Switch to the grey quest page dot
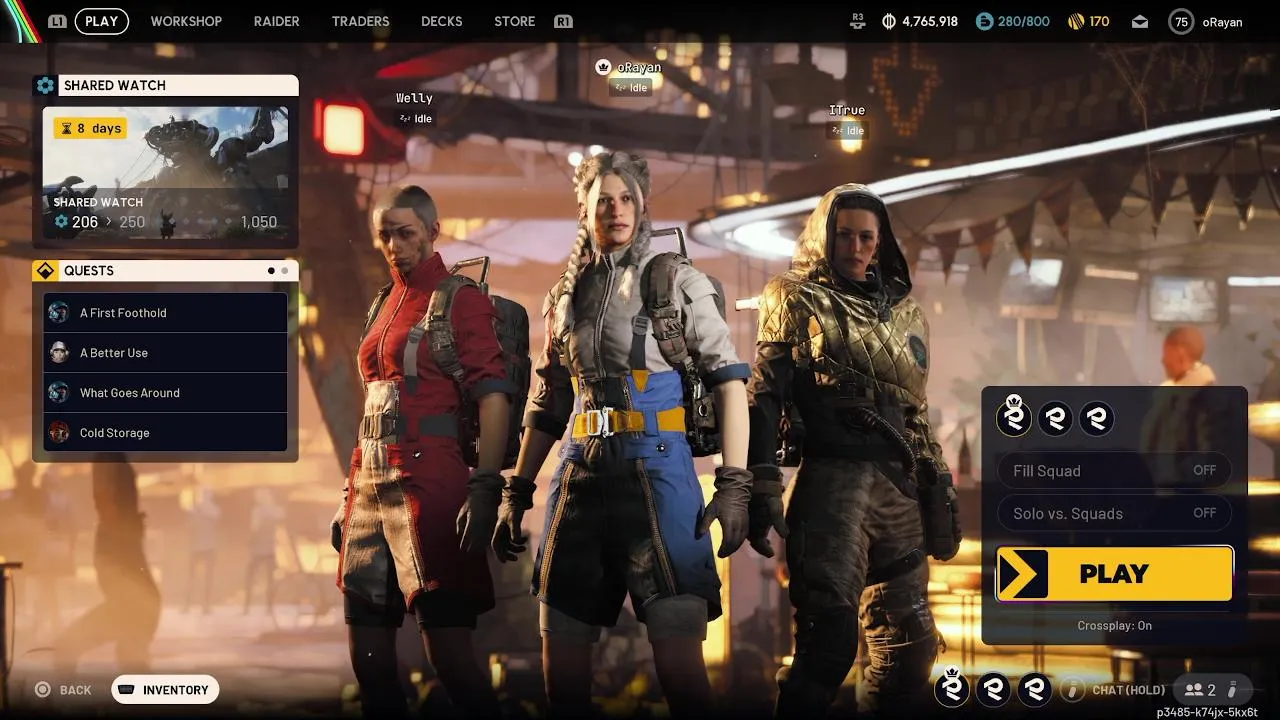This screenshot has width=1280, height=720. pos(284,270)
